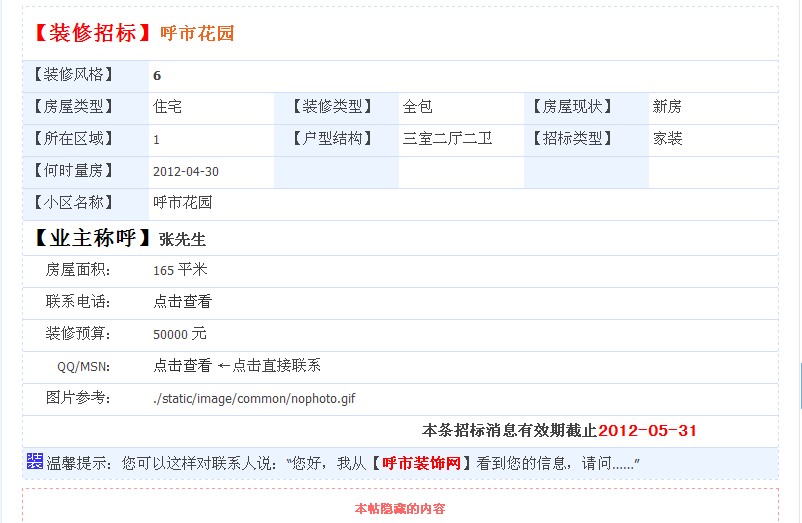
Task: Select the owner name 张先生
Action: click(182, 239)
